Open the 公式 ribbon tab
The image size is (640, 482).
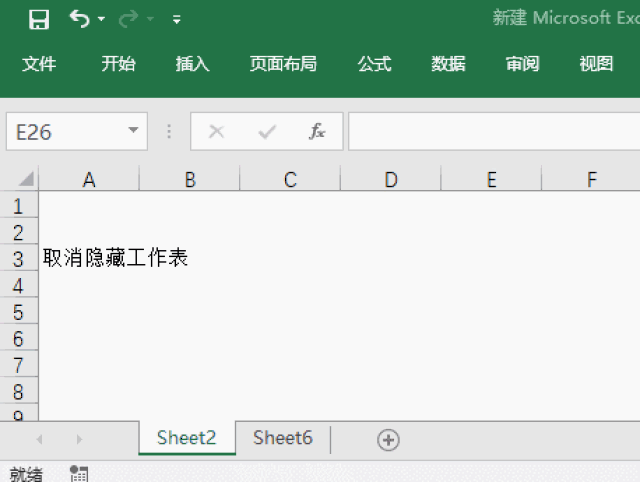pyautogui.click(x=374, y=64)
